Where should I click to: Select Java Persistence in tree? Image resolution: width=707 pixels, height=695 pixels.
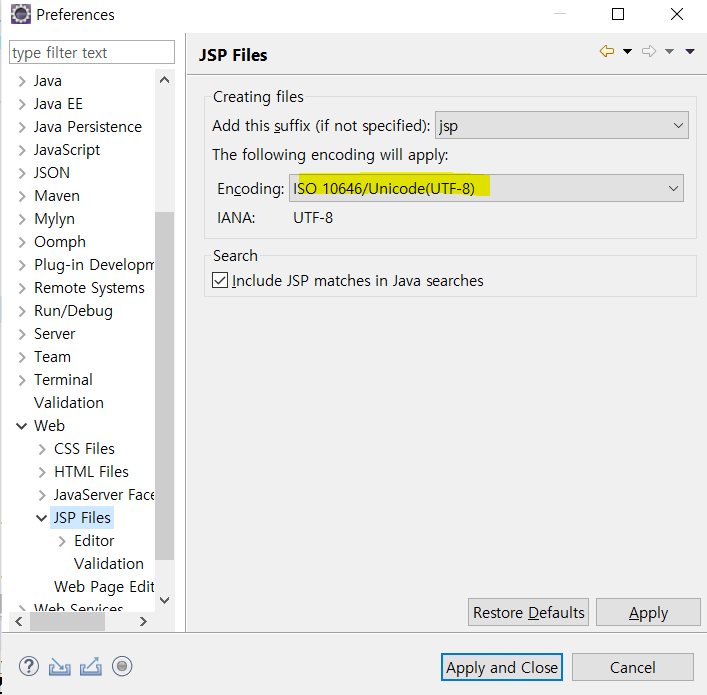pyautogui.click(x=88, y=127)
